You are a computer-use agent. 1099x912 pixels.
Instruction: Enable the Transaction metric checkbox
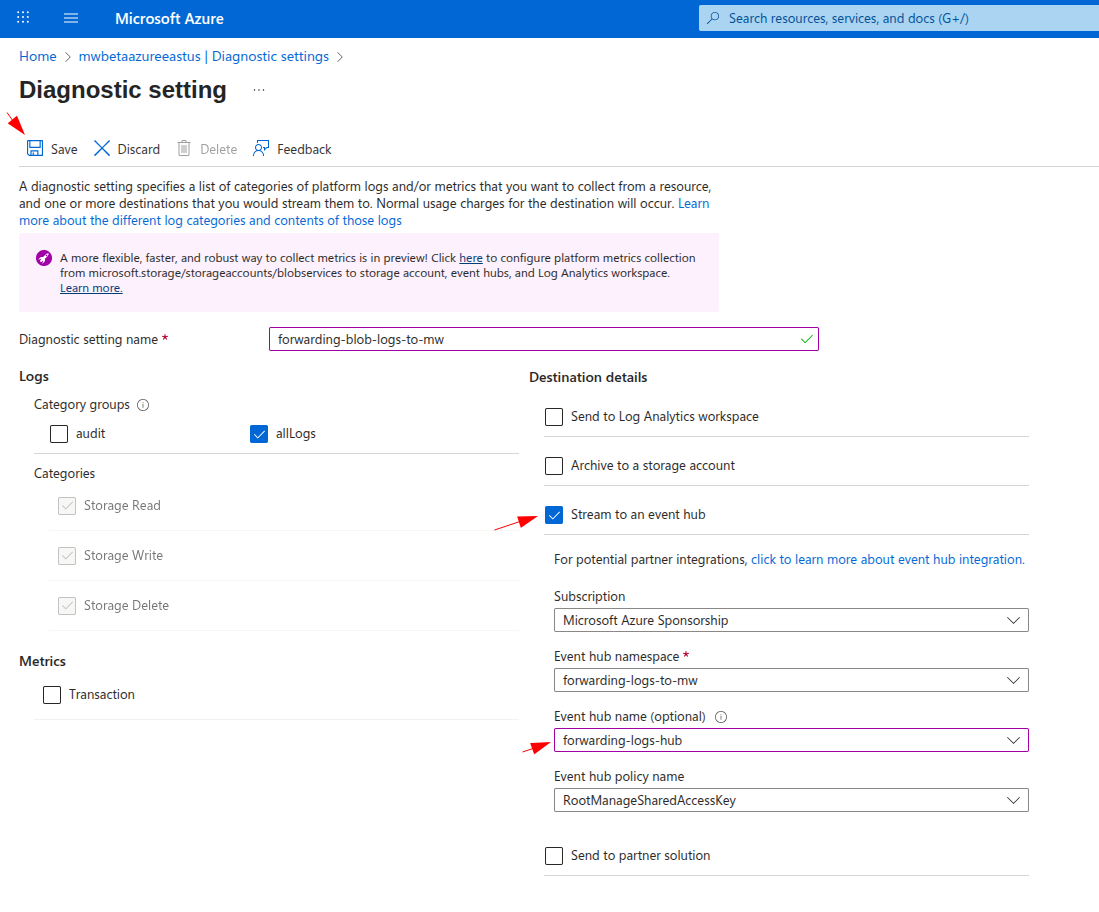52,694
